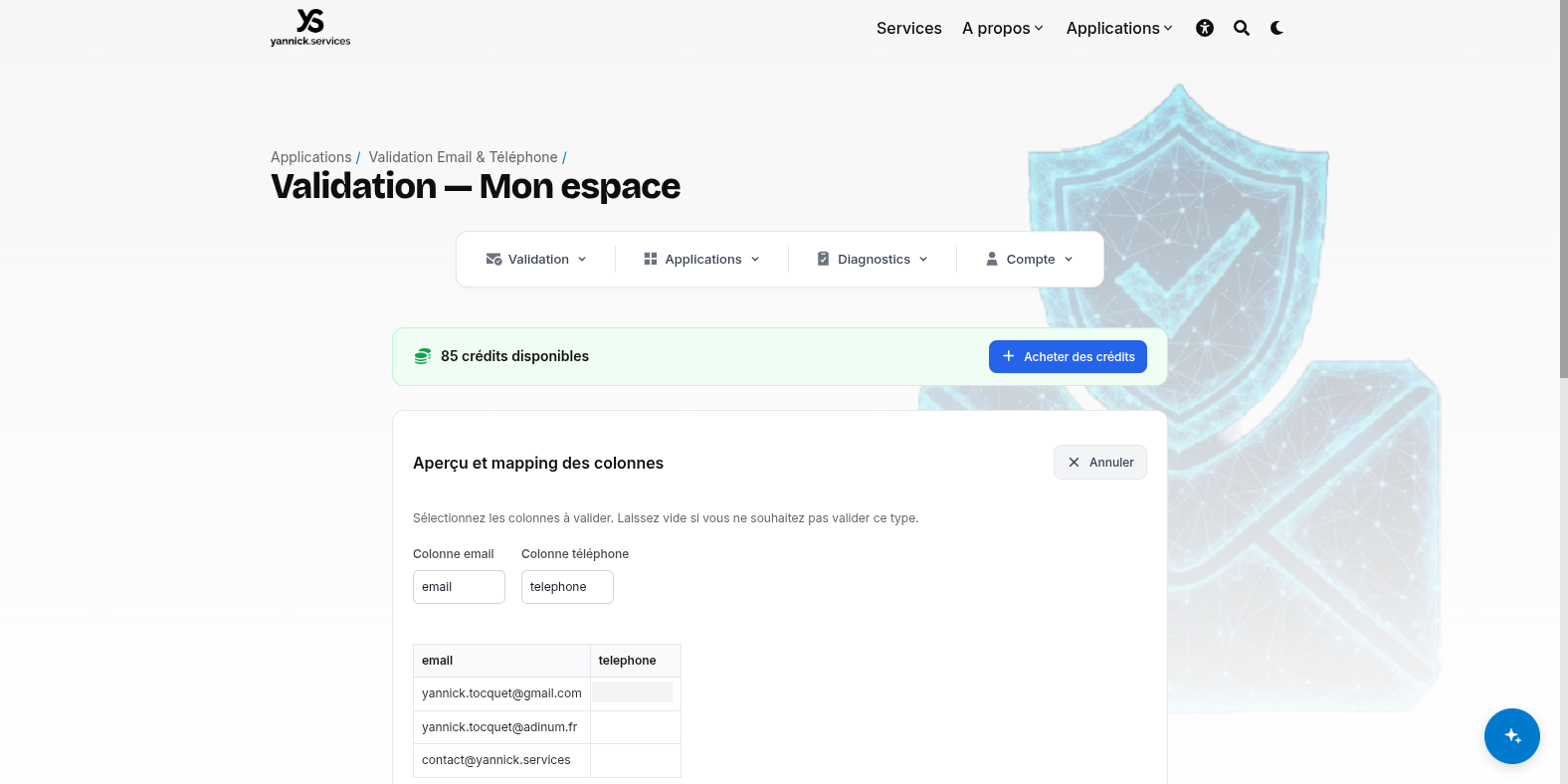1568x784 pixels.
Task: Click Acheter des crédits button
Action: (x=1068, y=356)
